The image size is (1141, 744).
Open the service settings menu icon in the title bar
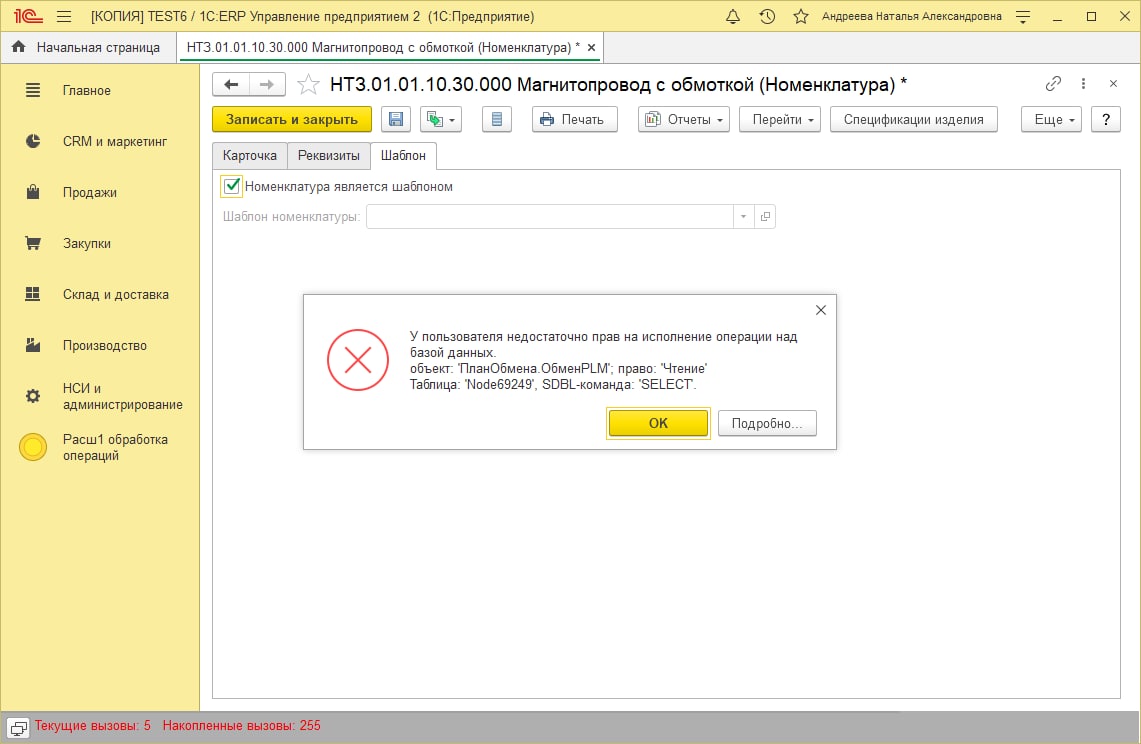(1022, 17)
